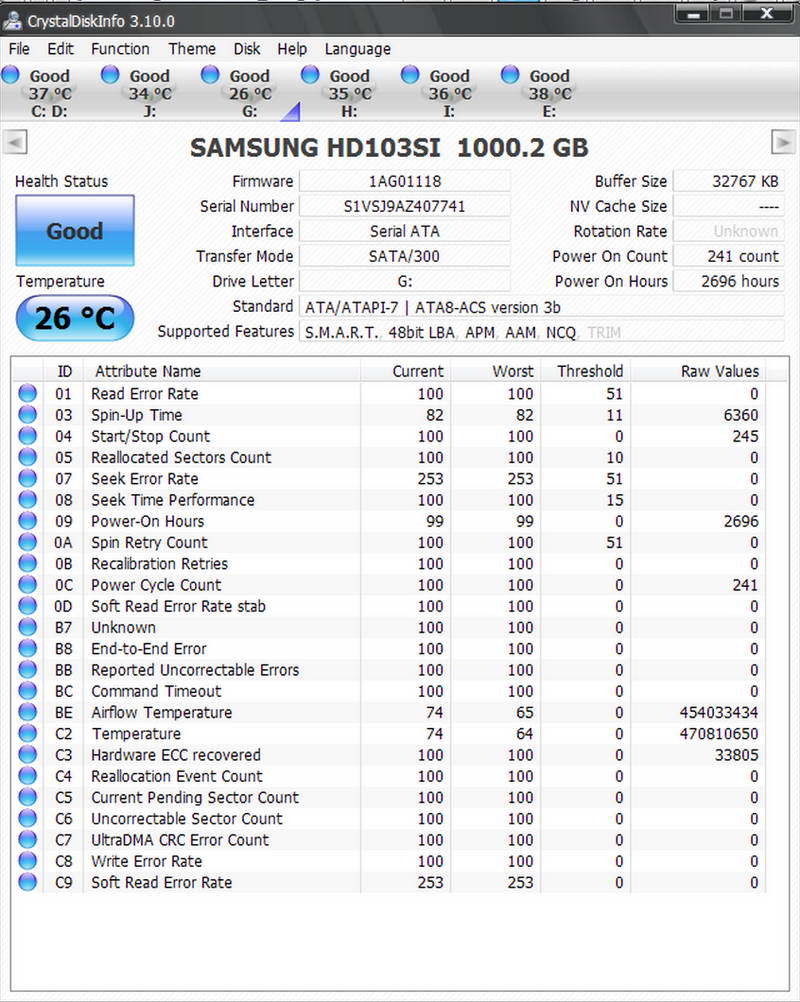
Task: Click the Supported Features field
Action: coord(542,332)
